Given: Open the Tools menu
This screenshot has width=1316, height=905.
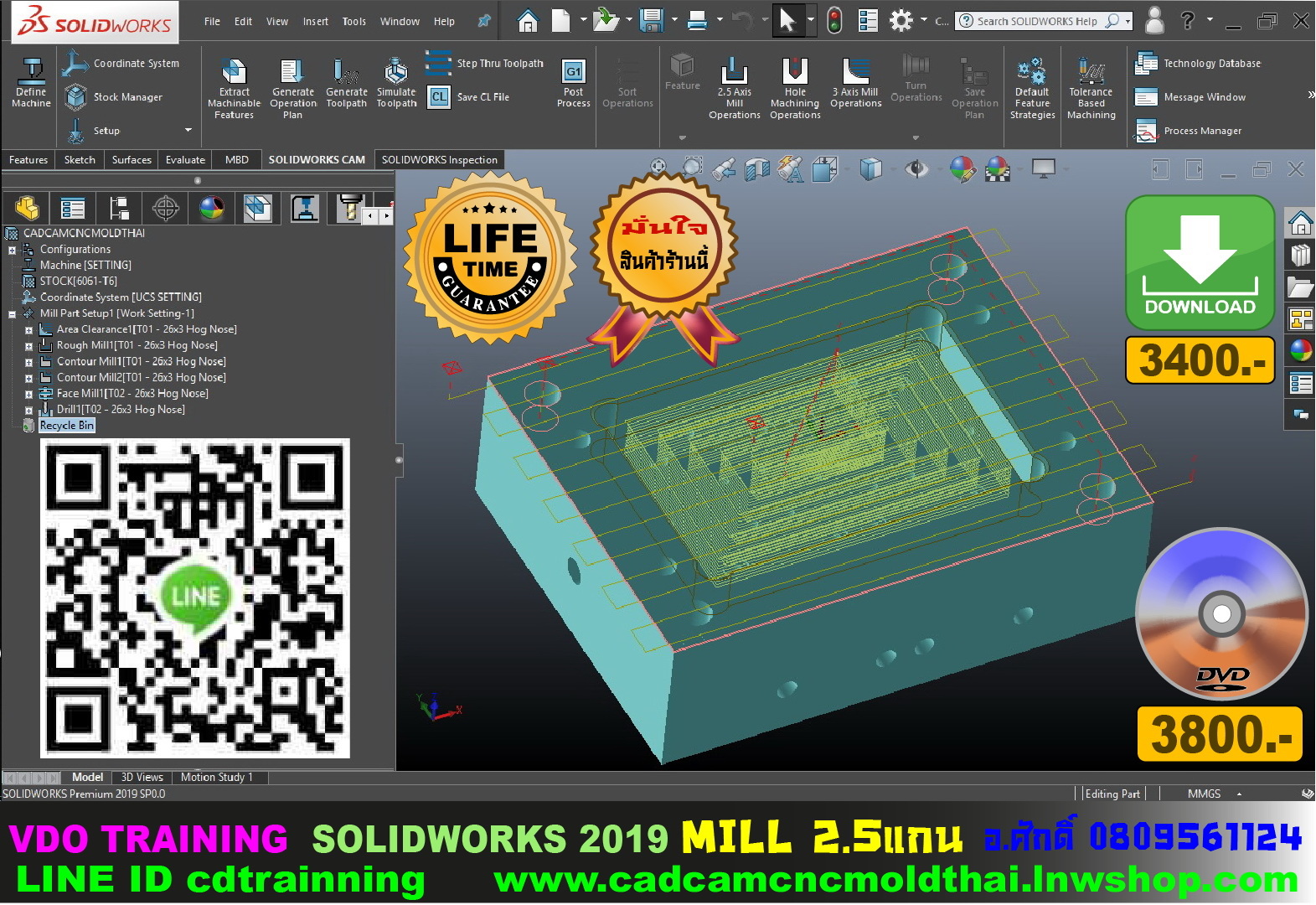Looking at the screenshot, I should click(x=354, y=22).
